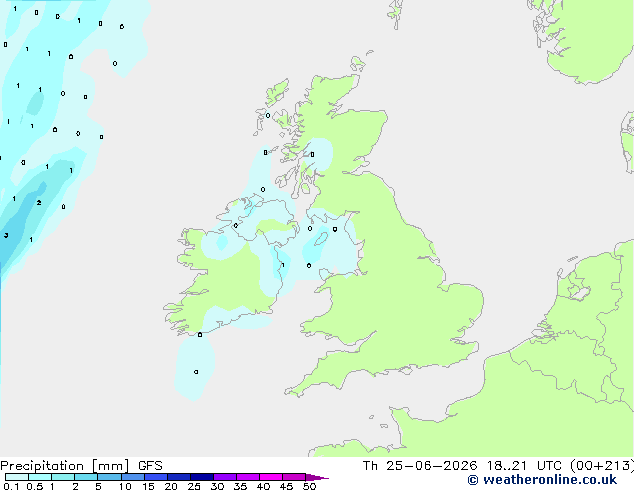The image size is (634, 490).
Task: Click the 'Precipitation [mm] GFS' title text
Action: [81, 466]
